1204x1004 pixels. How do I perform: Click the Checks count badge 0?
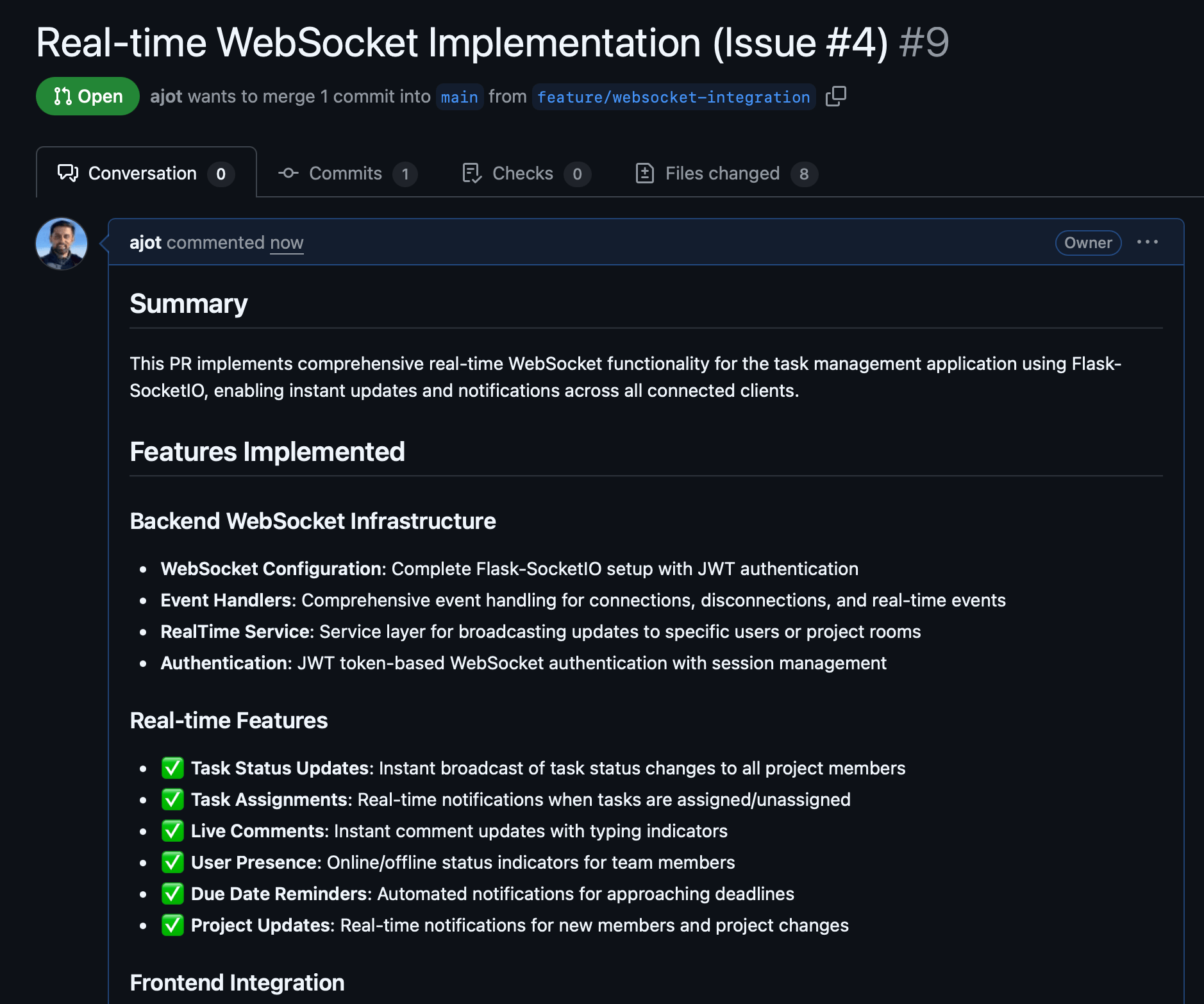577,174
